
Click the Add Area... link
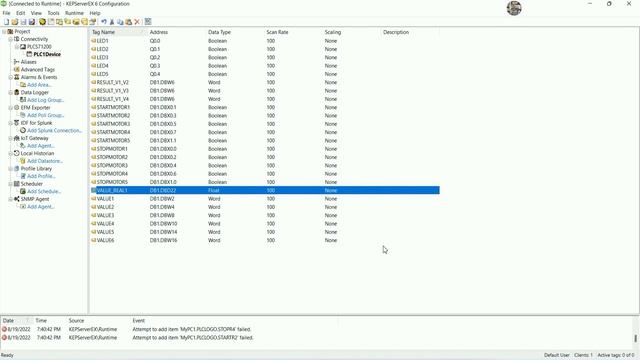(x=39, y=85)
